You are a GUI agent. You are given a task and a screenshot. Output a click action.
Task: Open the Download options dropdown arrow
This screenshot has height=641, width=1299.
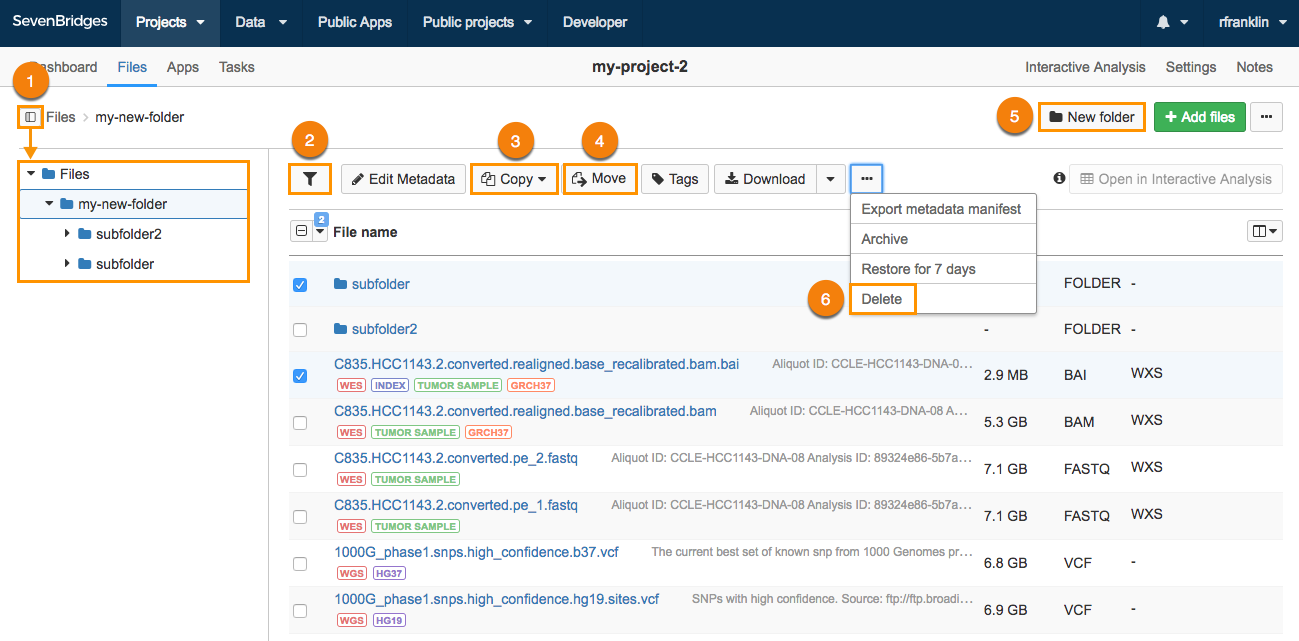click(830, 179)
